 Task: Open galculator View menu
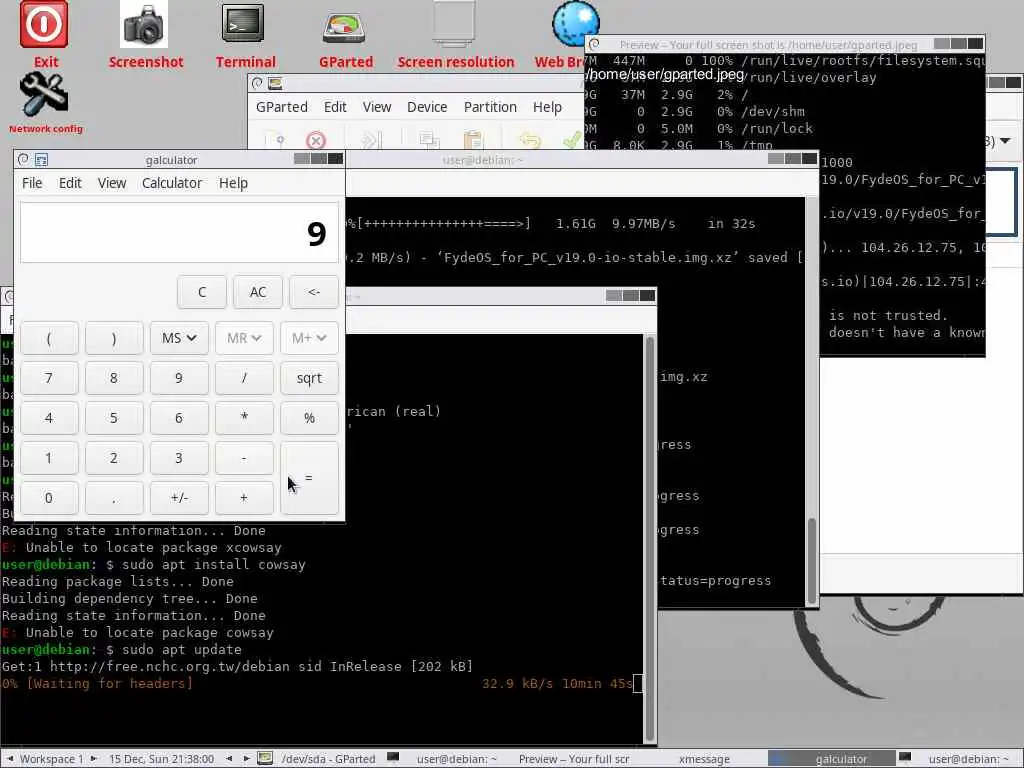[112, 183]
